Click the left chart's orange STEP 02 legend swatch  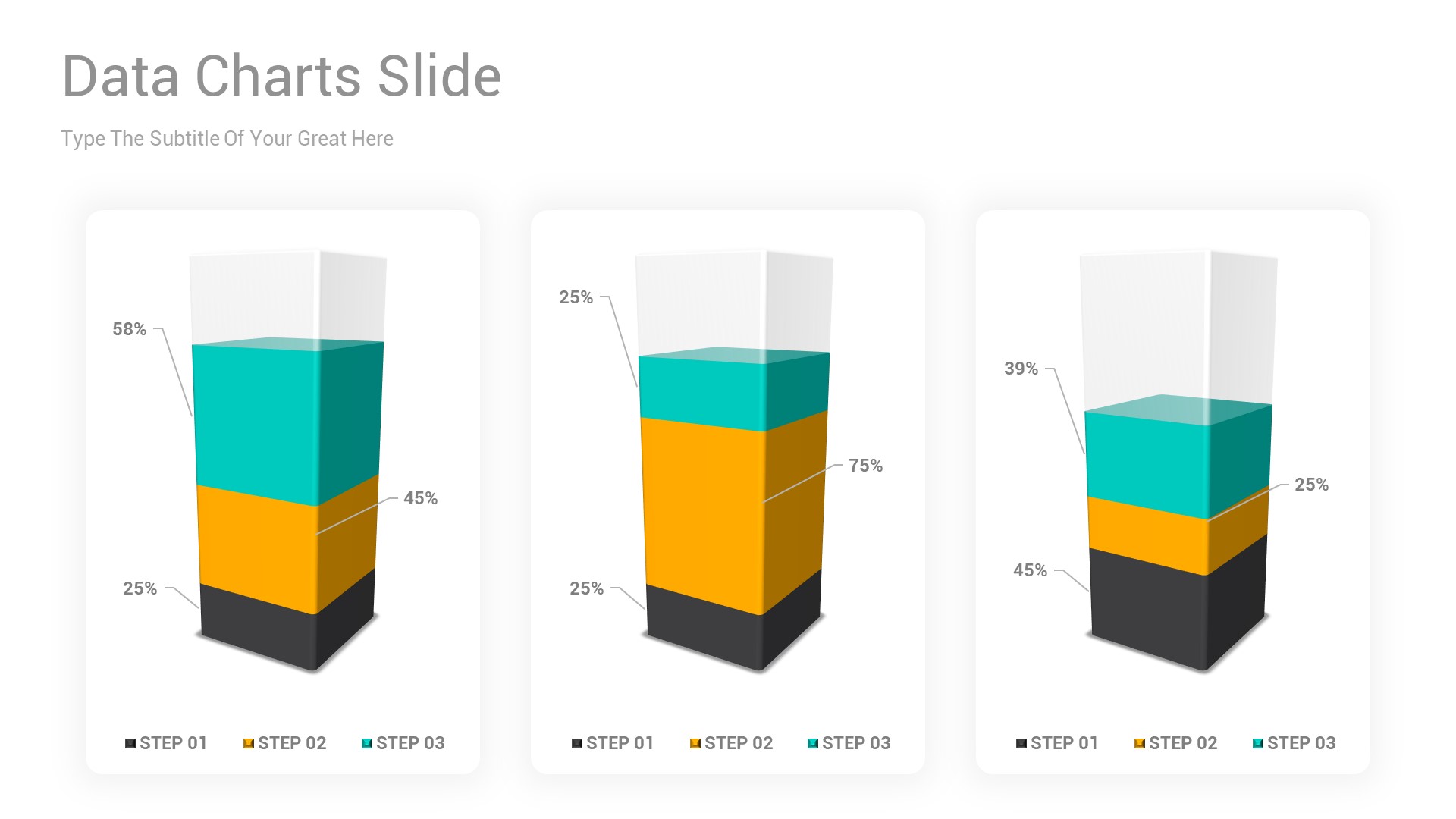[x=249, y=743]
